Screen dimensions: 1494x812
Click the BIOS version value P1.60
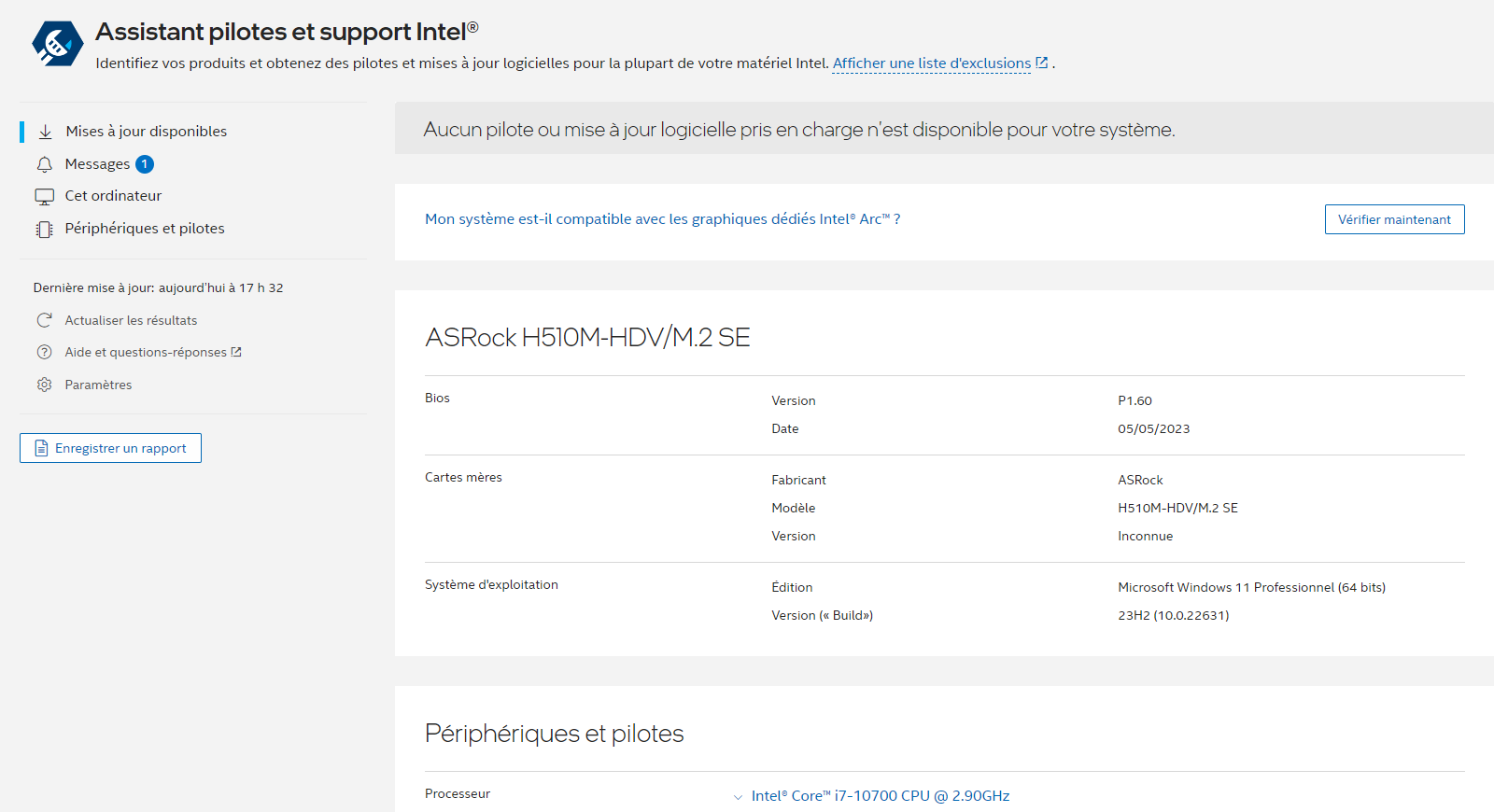[1135, 400]
